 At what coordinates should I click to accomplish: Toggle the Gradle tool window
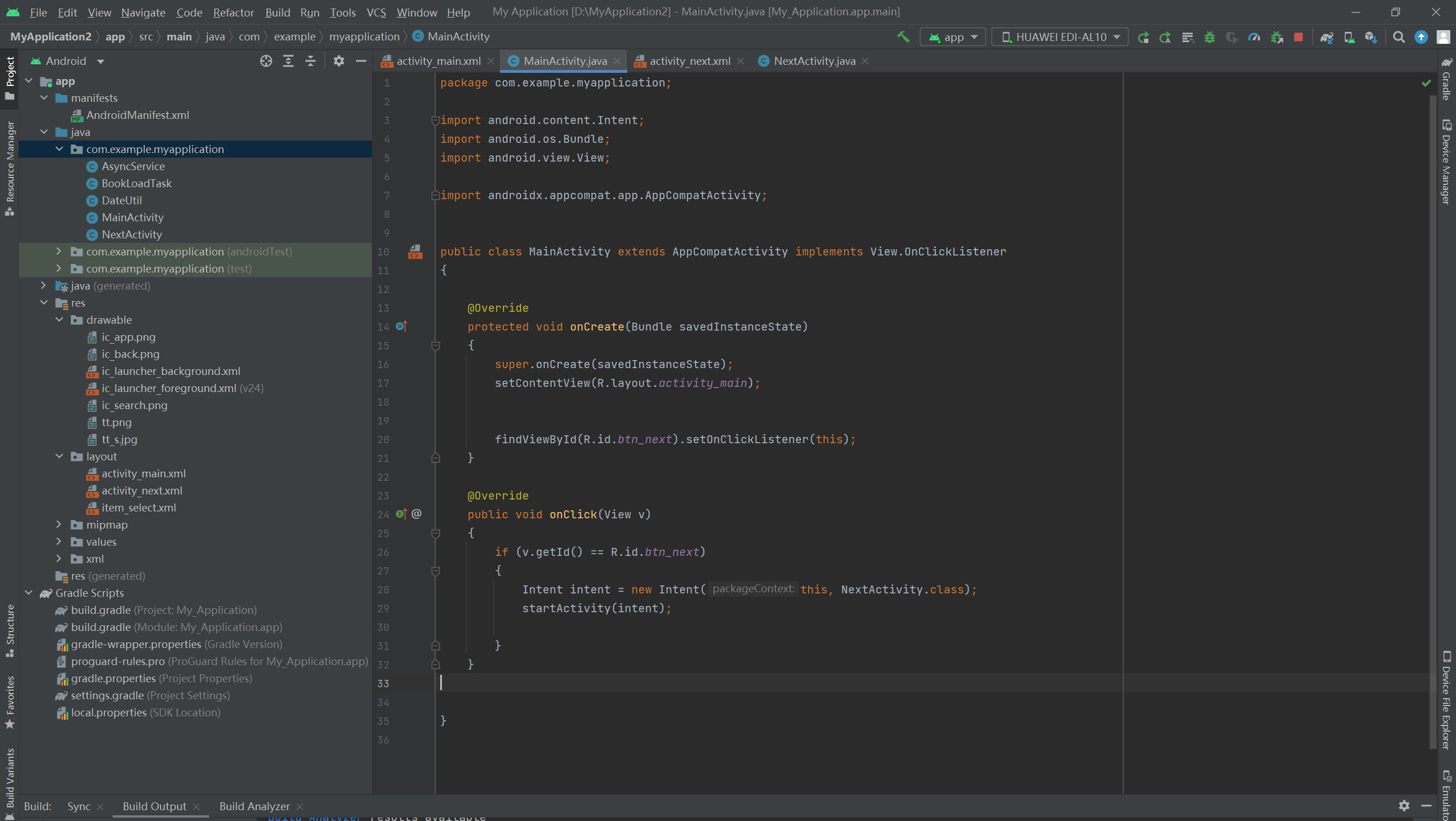click(x=1446, y=80)
